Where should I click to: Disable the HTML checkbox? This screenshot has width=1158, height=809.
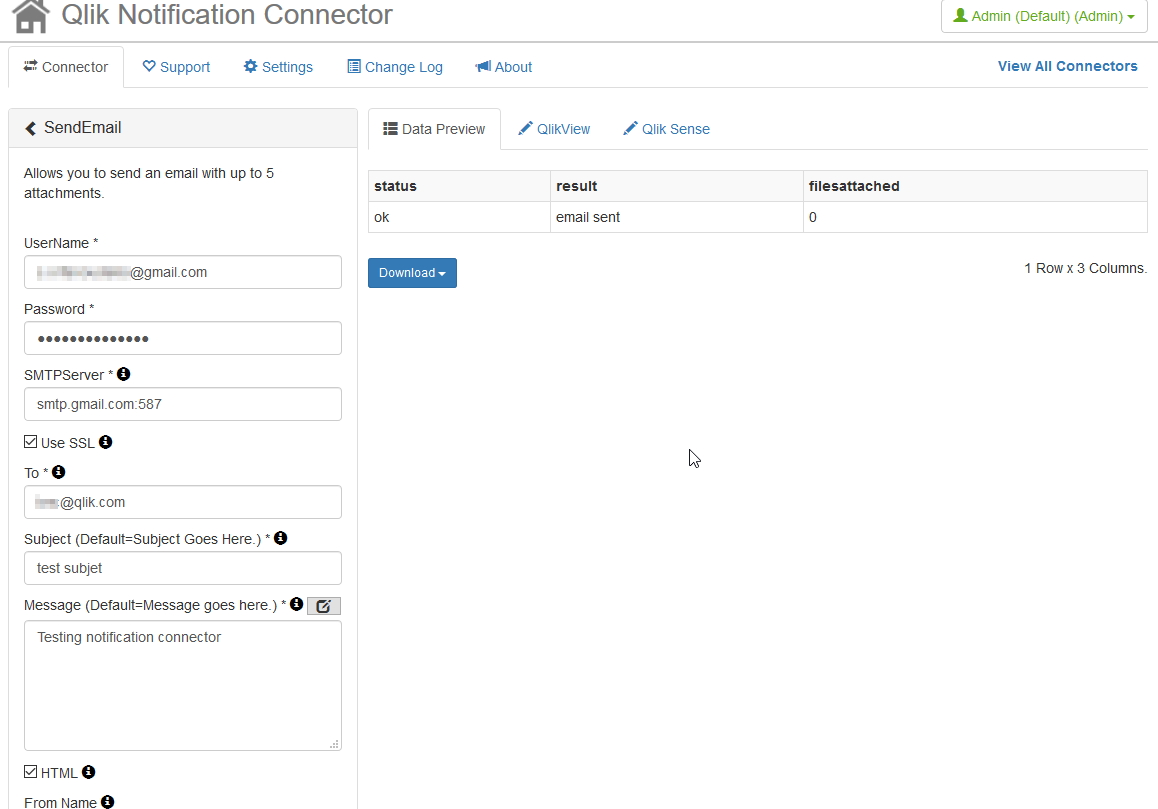coord(30,771)
